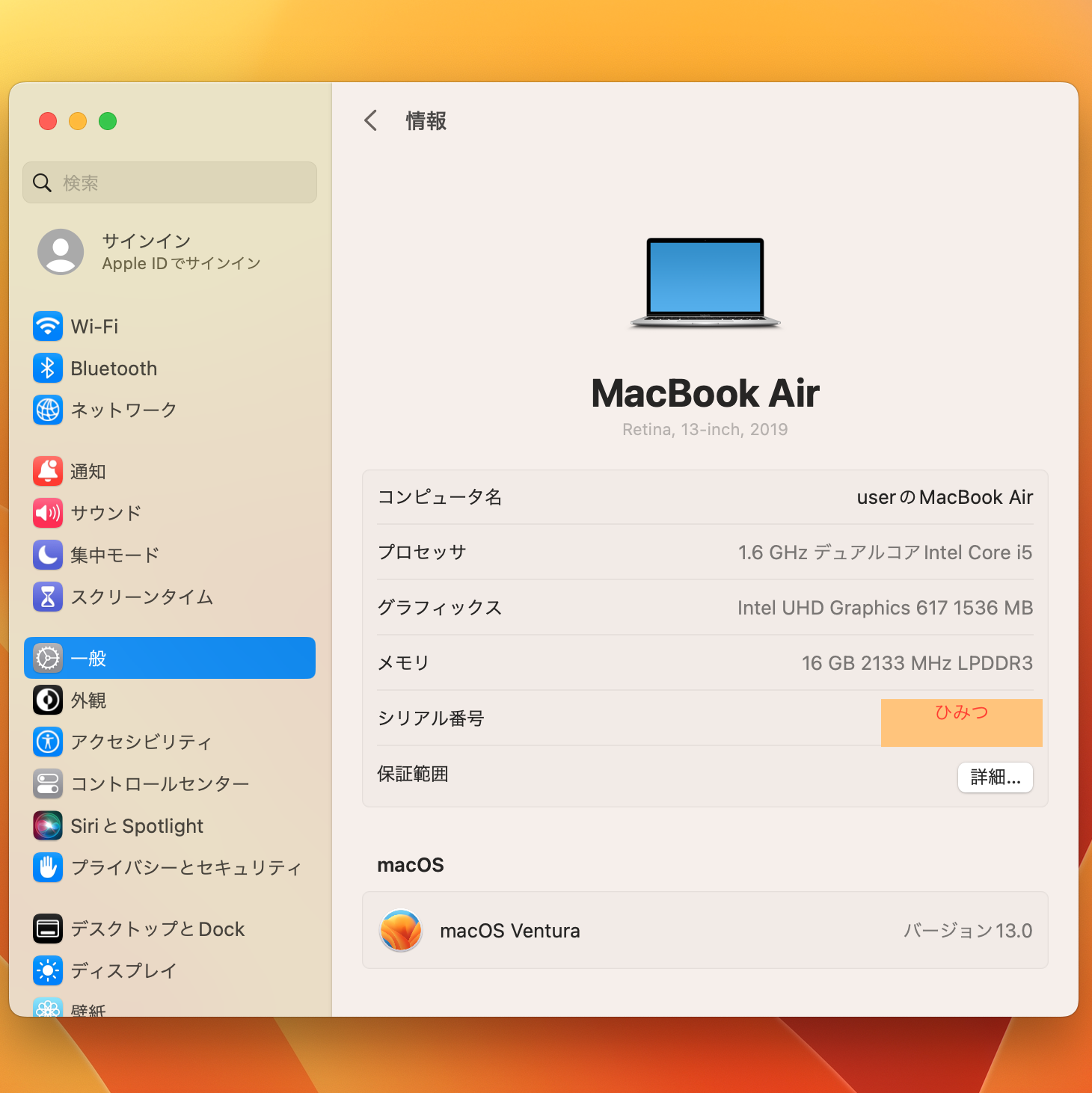
Task: Click the コンピュータ名 value field
Action: (944, 498)
